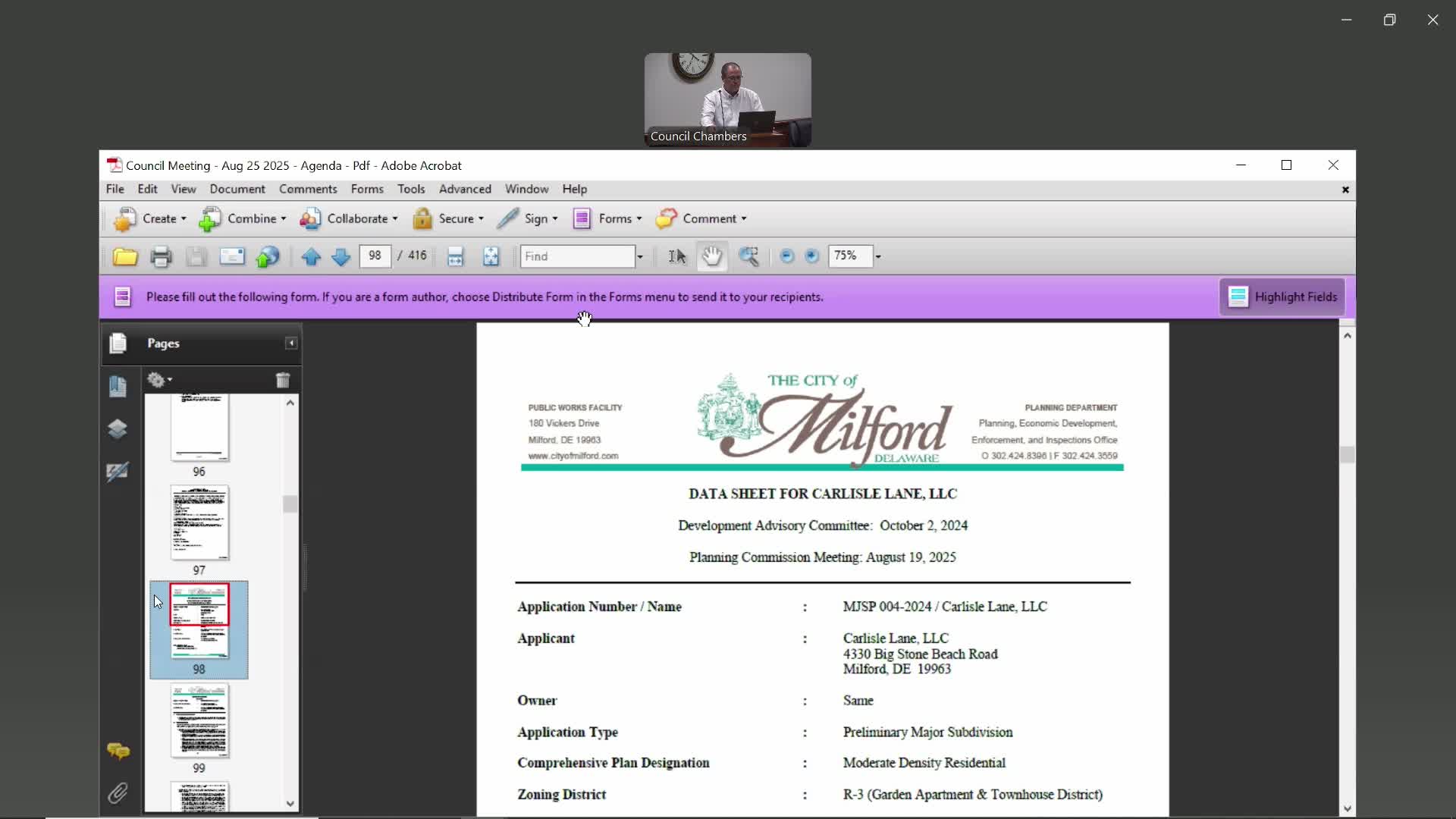
Task: Open the zoom percentage dropdown
Action: tap(878, 257)
